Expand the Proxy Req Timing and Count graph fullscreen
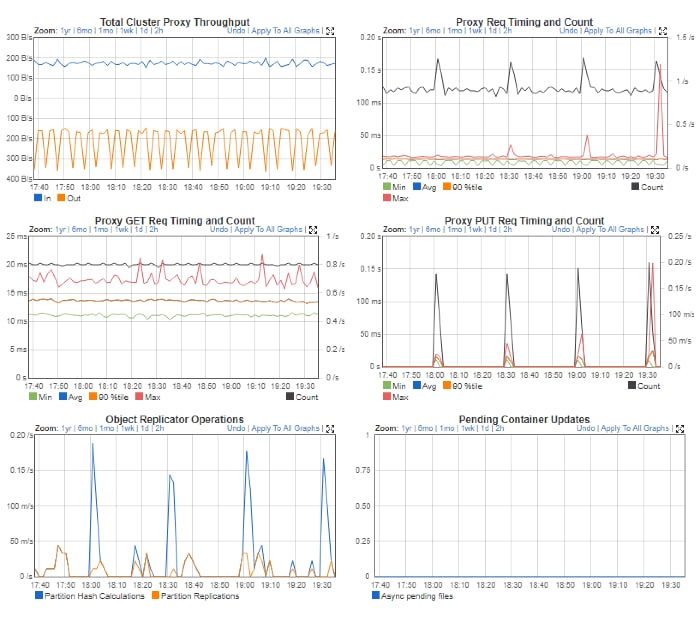 click(x=663, y=31)
